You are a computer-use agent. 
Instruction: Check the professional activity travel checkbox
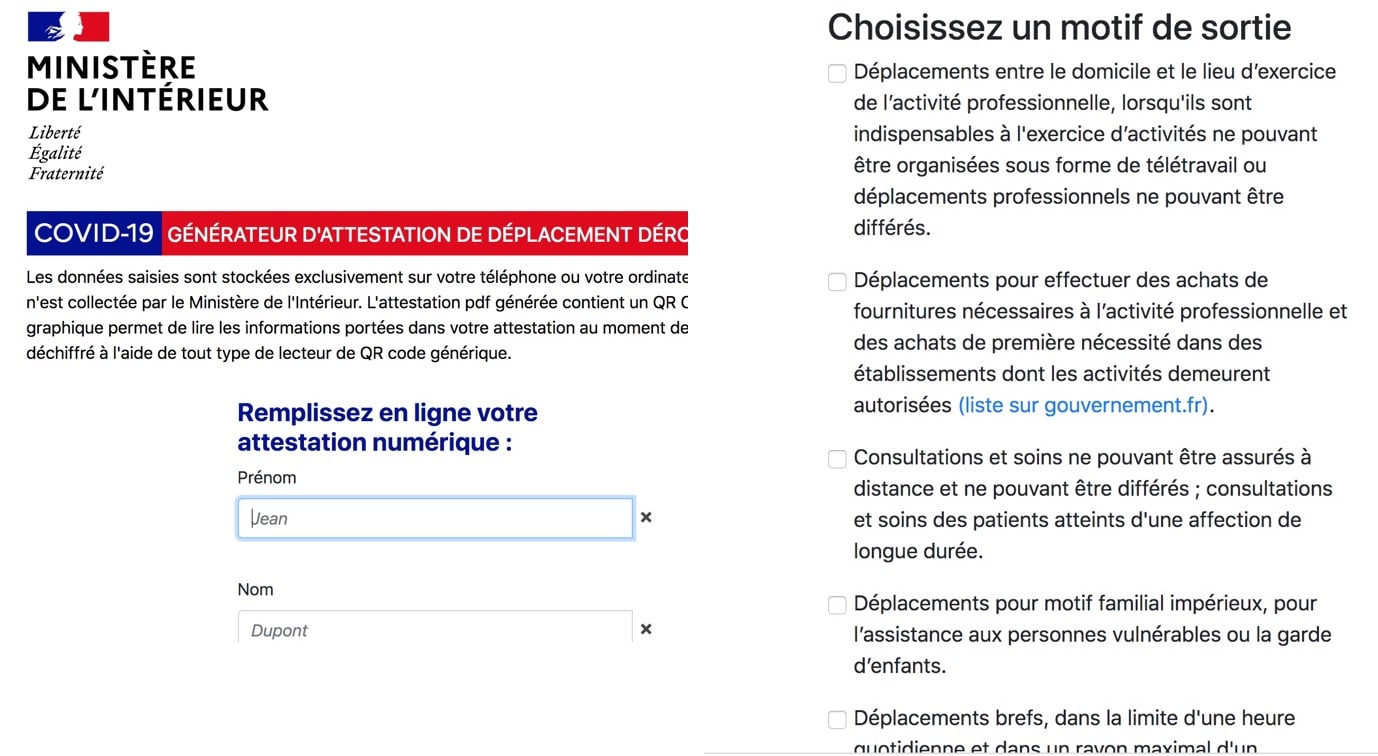click(837, 73)
